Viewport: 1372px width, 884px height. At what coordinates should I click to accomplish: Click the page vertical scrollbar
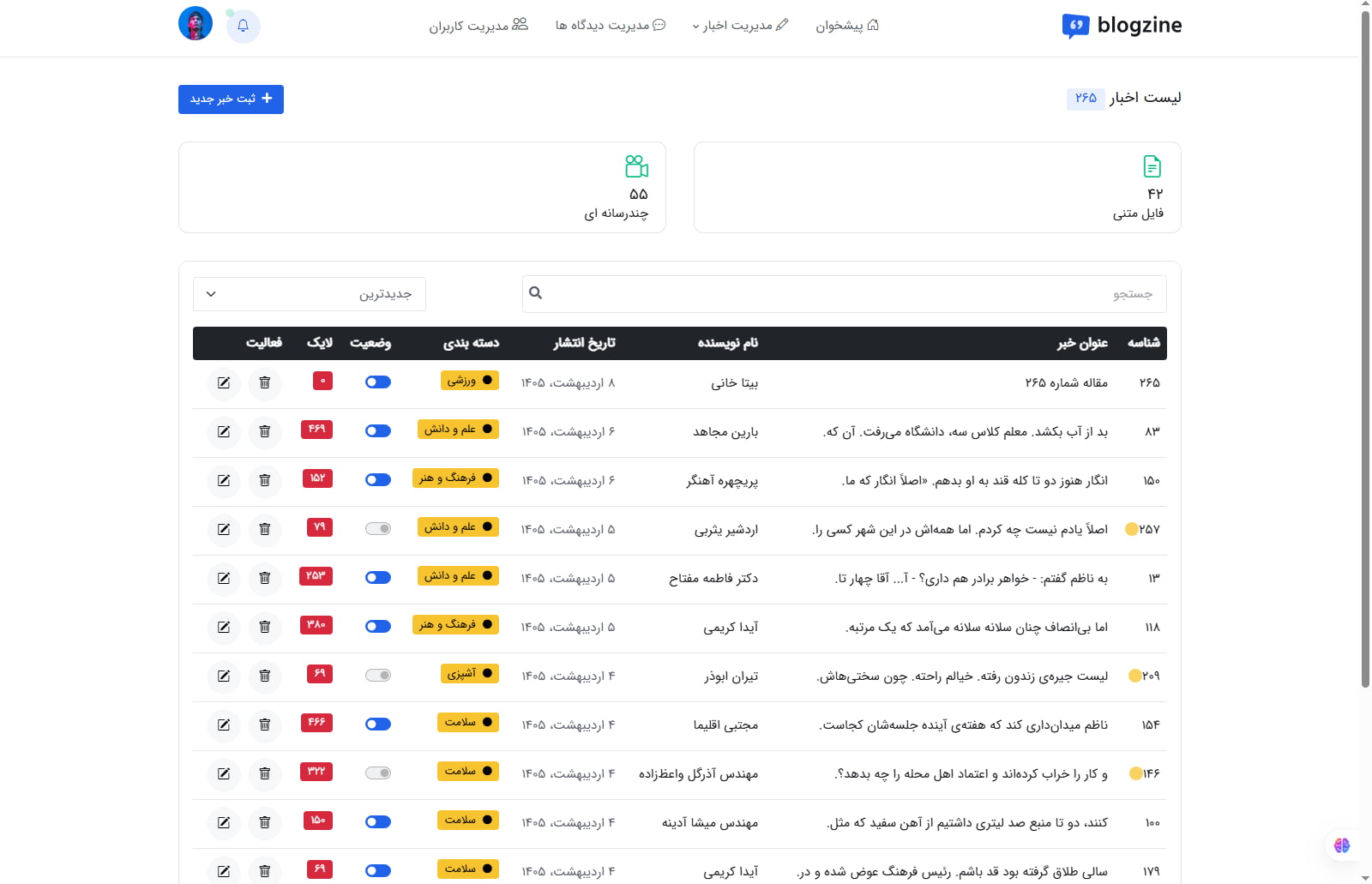(x=1365, y=347)
